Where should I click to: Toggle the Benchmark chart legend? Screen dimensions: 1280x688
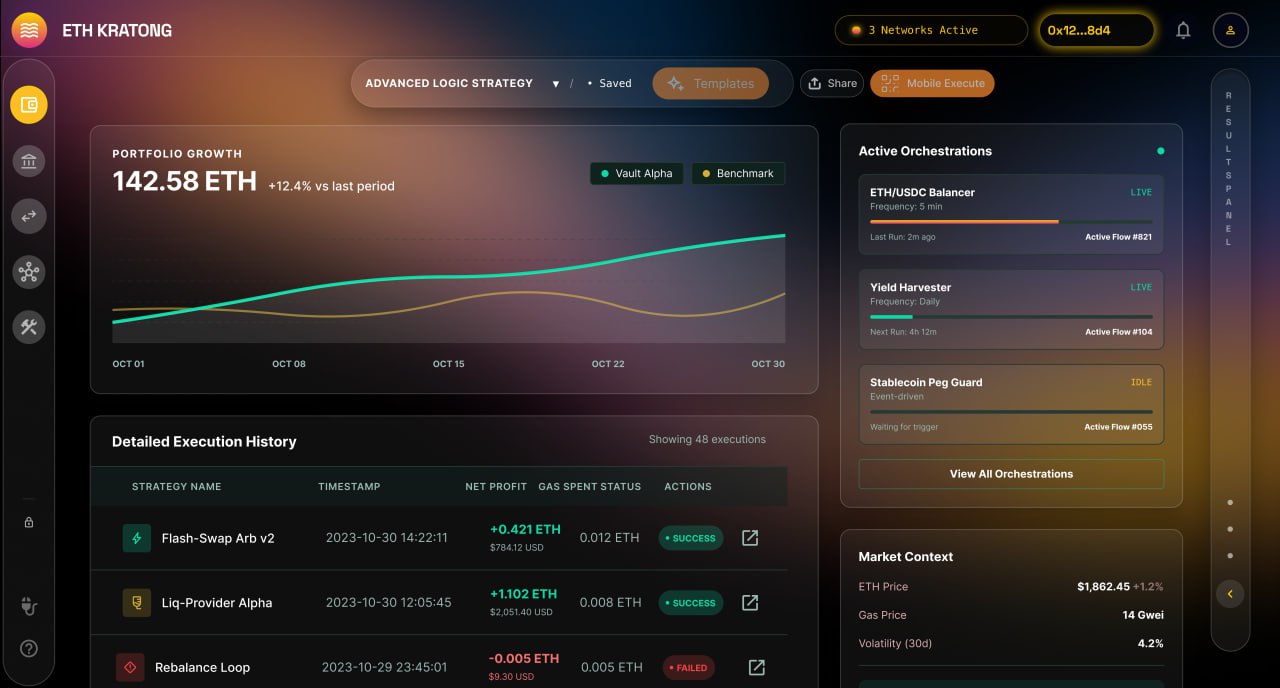(x=738, y=174)
